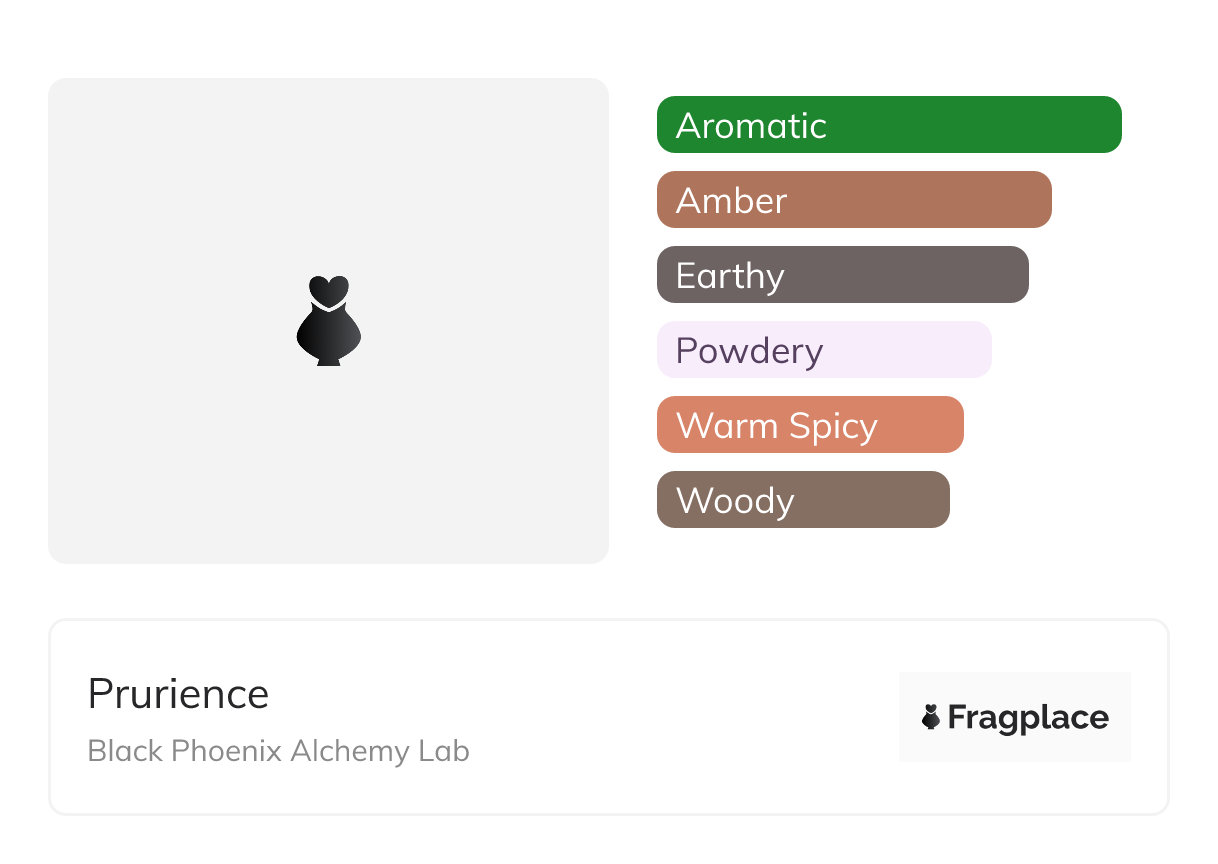The image size is (1218, 864).
Task: Click the 'Amber' text label
Action: point(731,201)
